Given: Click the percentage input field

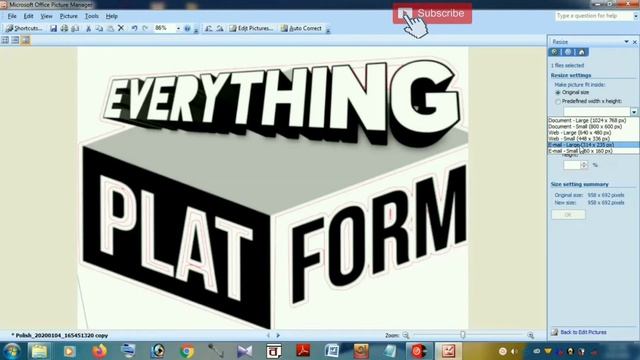Looking at the screenshot, I should point(572,165).
